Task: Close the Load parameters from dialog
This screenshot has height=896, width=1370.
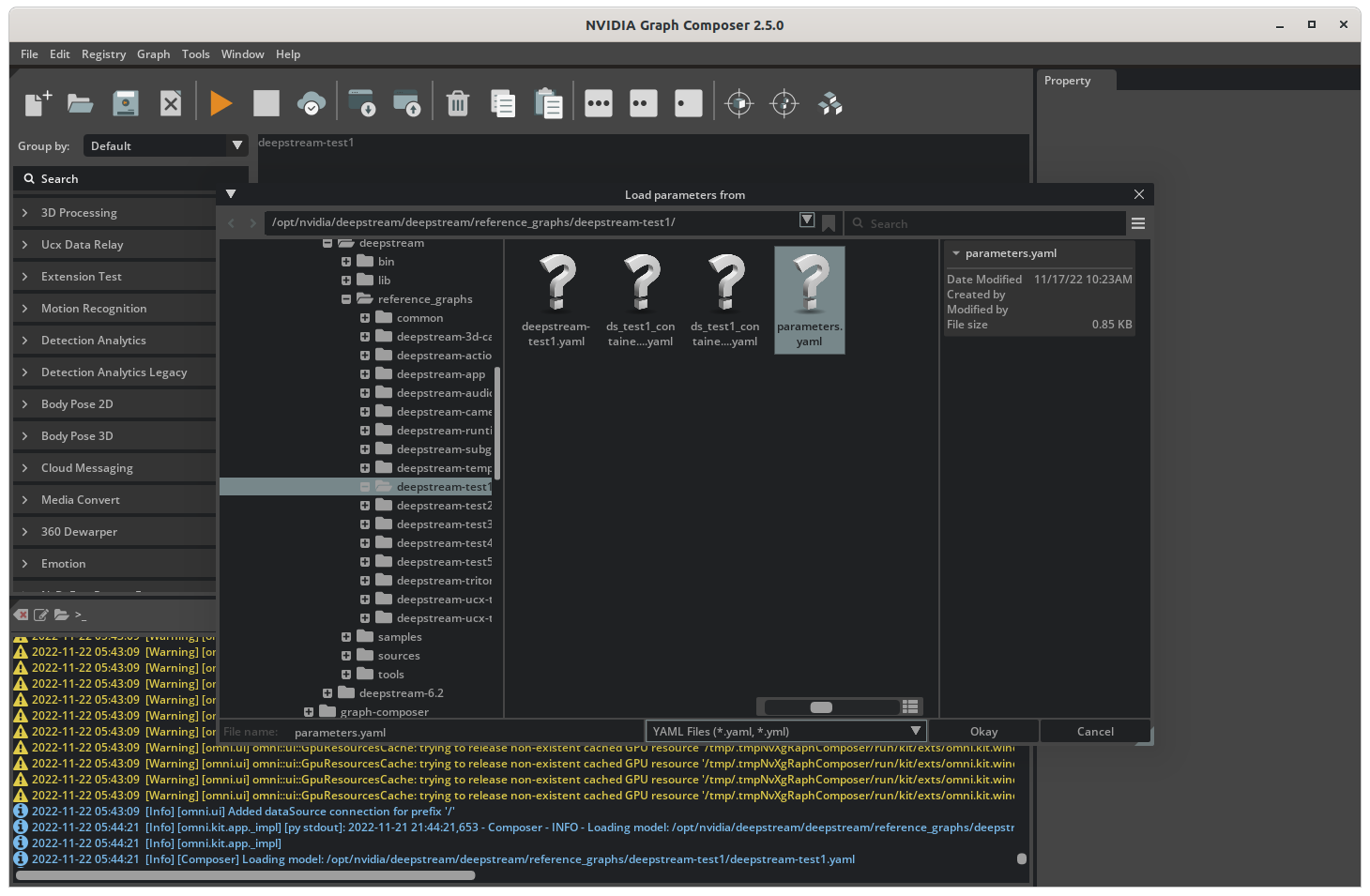Action: tap(1139, 194)
